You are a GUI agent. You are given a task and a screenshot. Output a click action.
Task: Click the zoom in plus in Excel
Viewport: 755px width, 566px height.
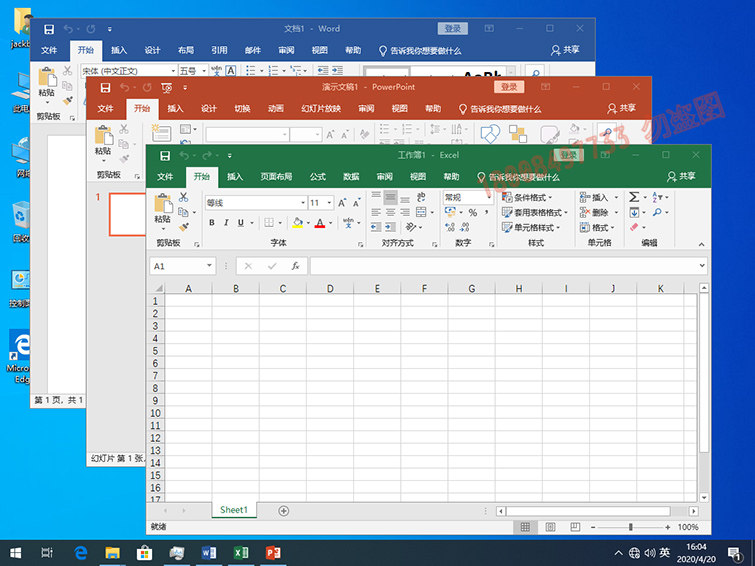tap(667, 527)
